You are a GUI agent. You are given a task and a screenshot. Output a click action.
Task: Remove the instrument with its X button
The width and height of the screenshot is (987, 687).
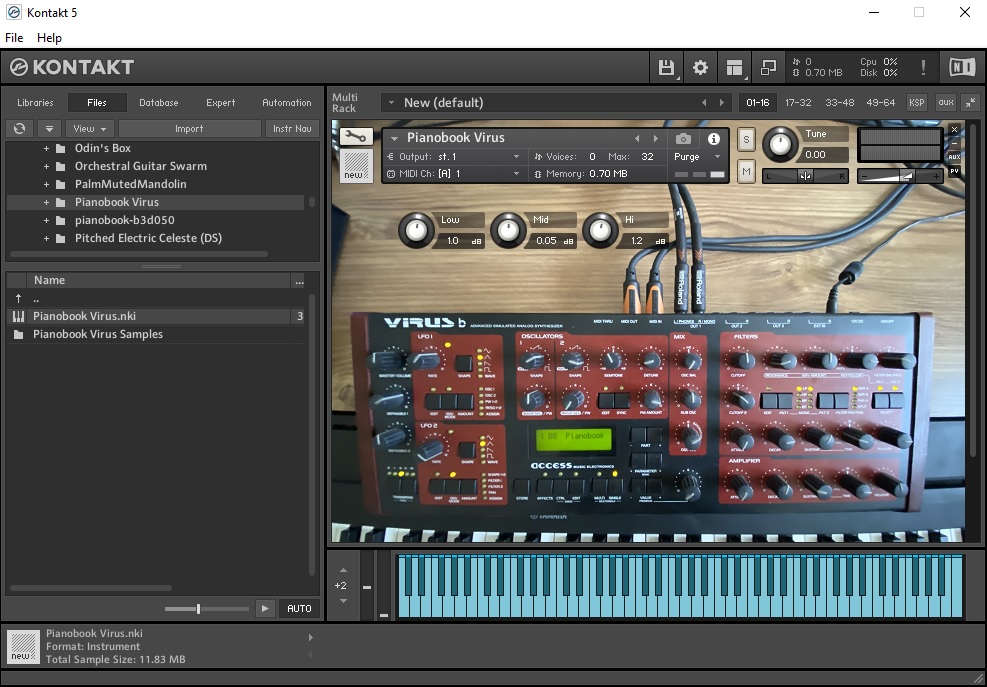coord(954,129)
